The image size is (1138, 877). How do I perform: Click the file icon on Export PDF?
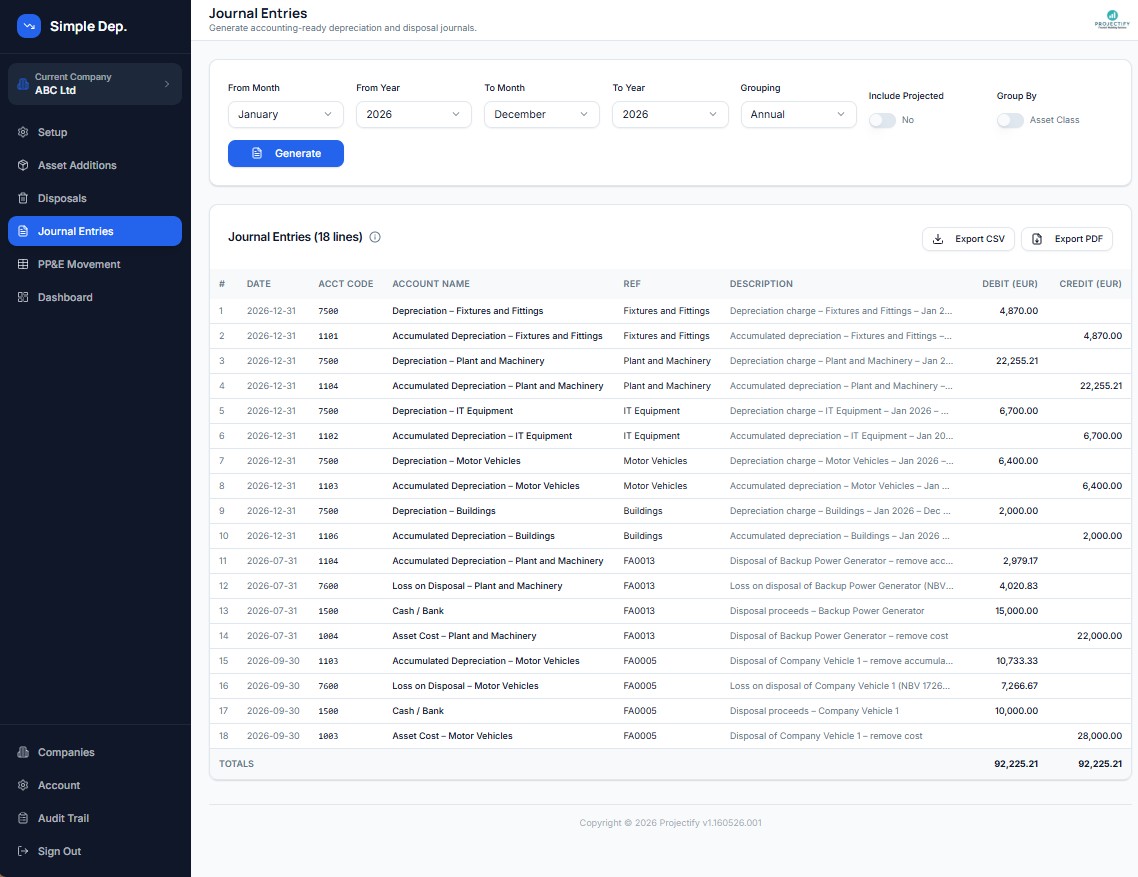(1037, 239)
